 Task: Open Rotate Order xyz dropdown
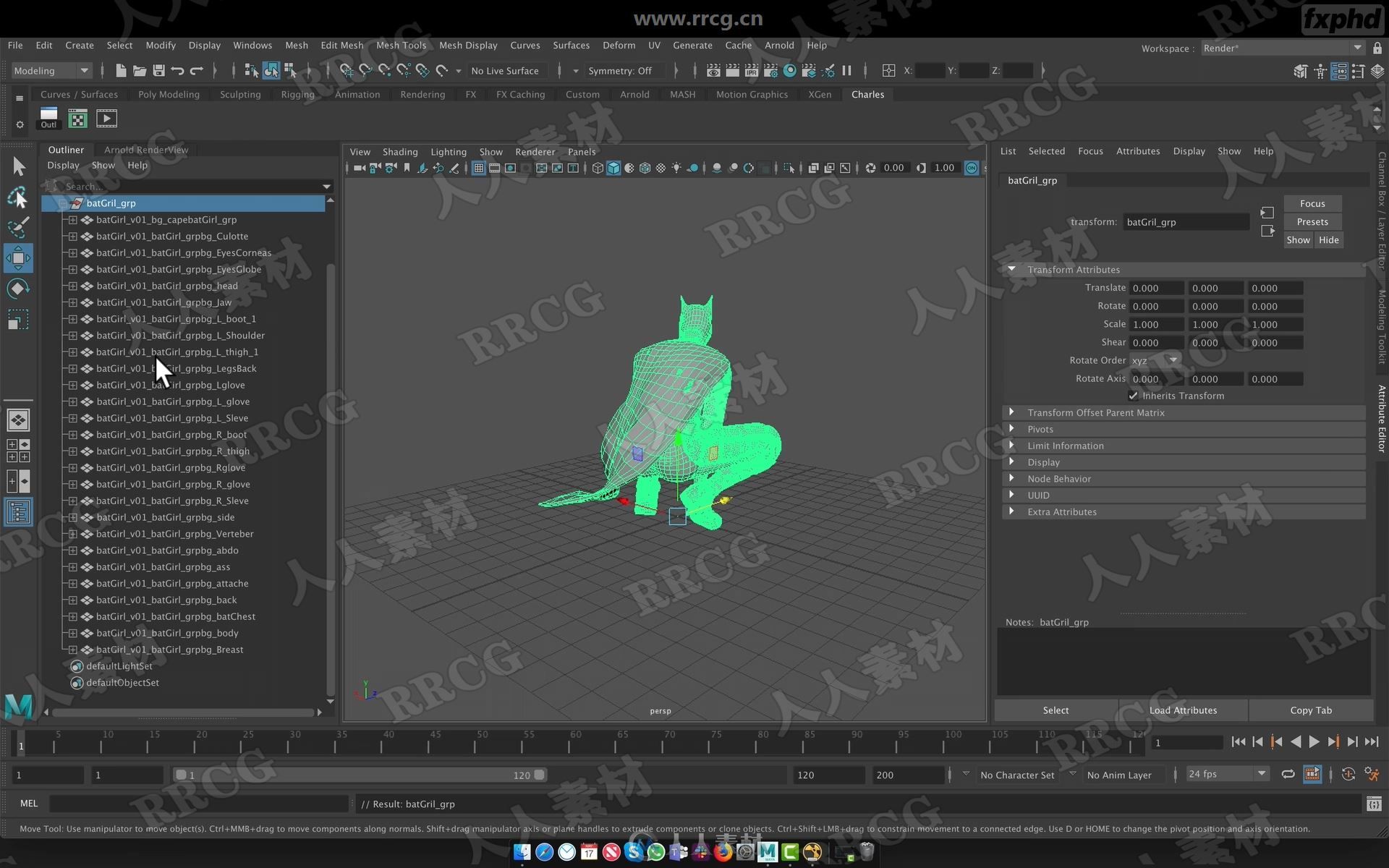coord(1155,360)
